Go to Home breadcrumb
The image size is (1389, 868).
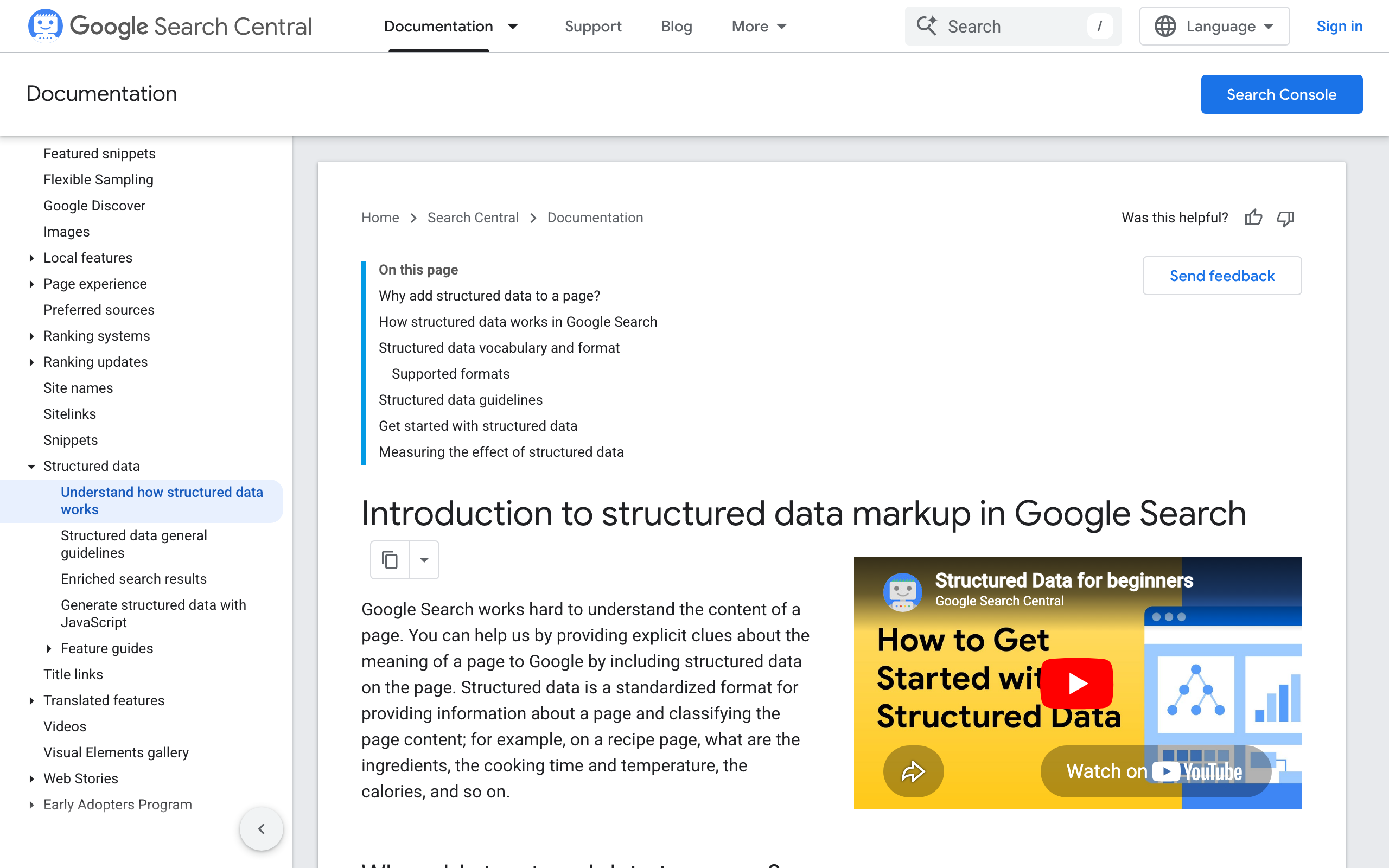tap(380, 218)
